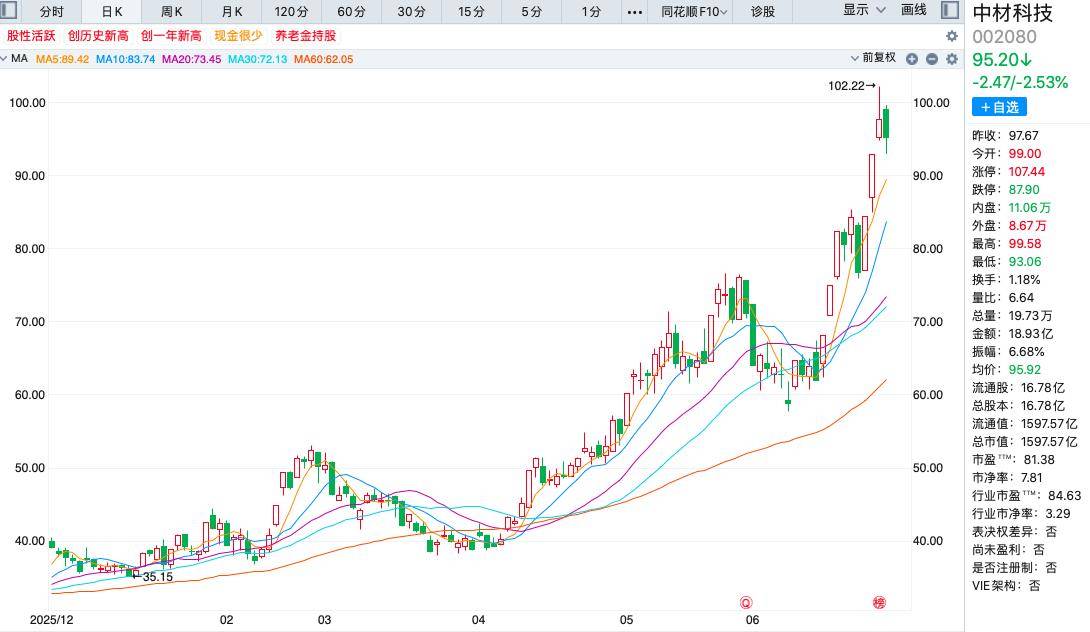Click the 现金很少 tag
Viewport: 1090px width, 632px height.
[238, 35]
